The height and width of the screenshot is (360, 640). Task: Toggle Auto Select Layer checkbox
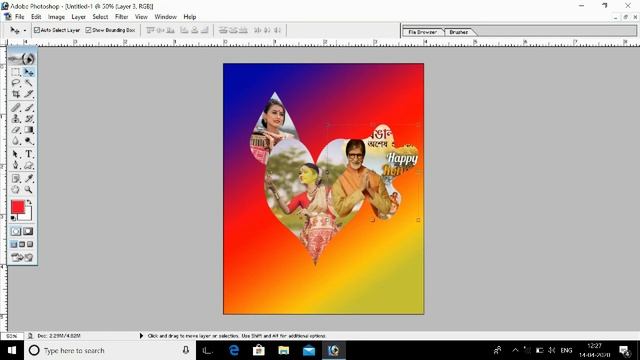point(37,30)
